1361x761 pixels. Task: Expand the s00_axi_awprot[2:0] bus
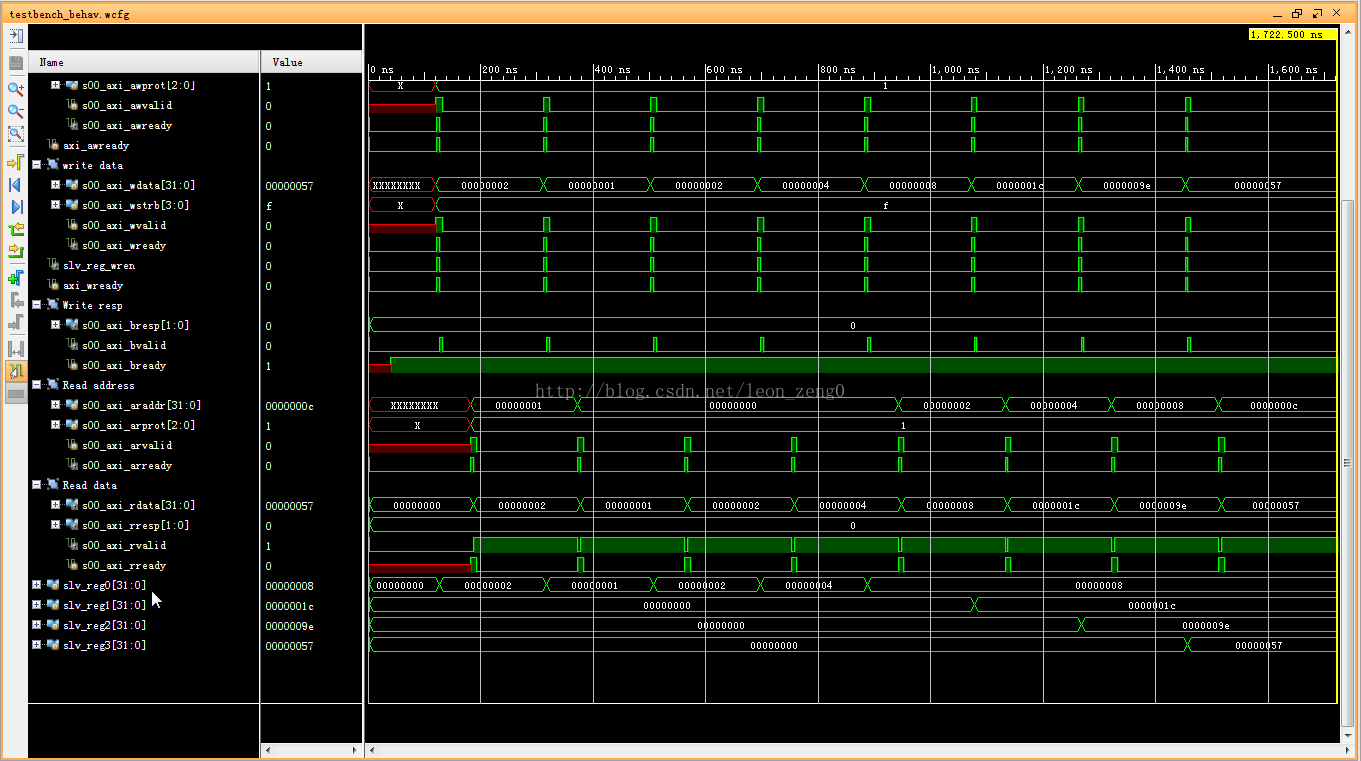pyautogui.click(x=55, y=85)
